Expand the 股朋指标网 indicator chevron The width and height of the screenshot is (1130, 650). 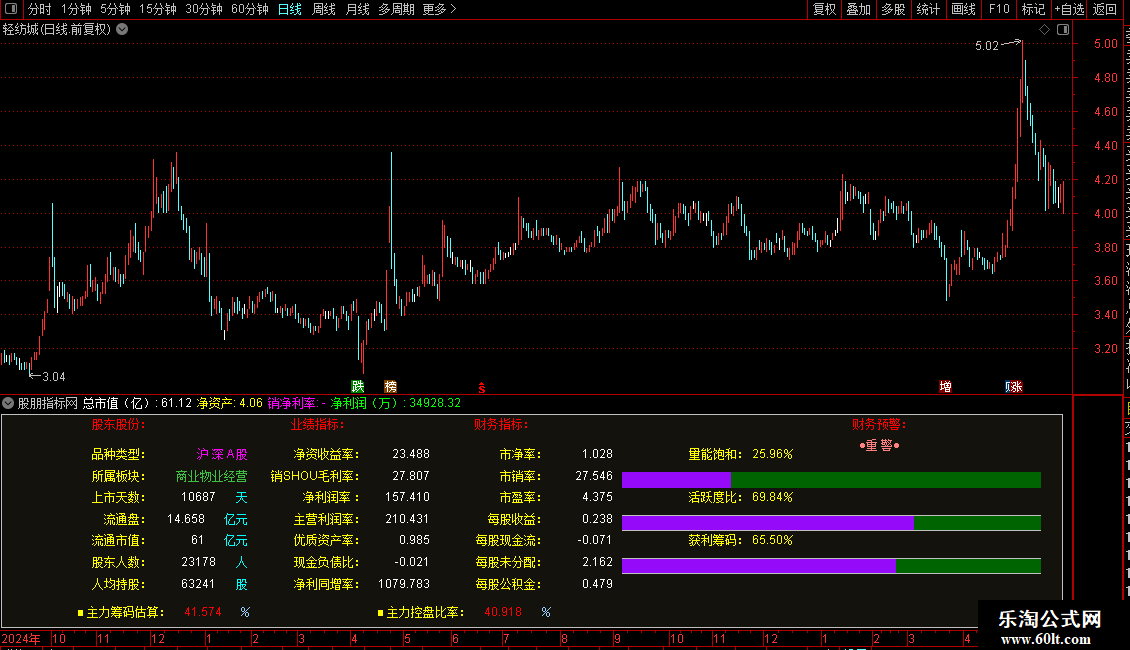[x=8, y=404]
